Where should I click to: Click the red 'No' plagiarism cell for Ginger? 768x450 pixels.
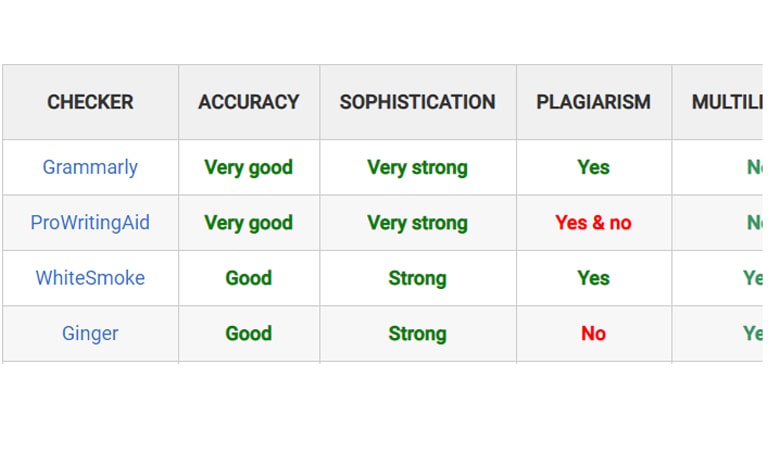point(594,333)
